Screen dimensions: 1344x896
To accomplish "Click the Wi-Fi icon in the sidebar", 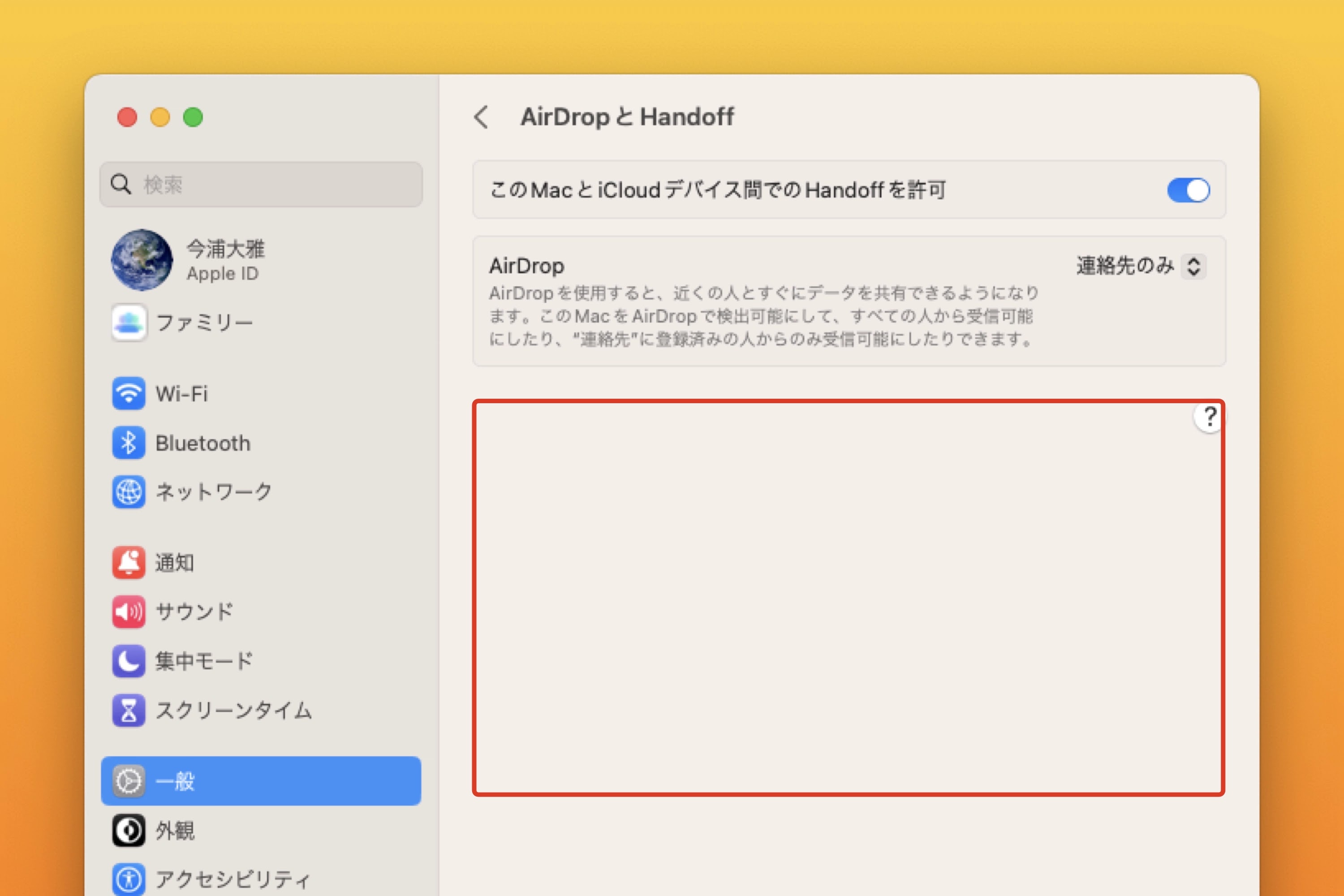I will 129,394.
